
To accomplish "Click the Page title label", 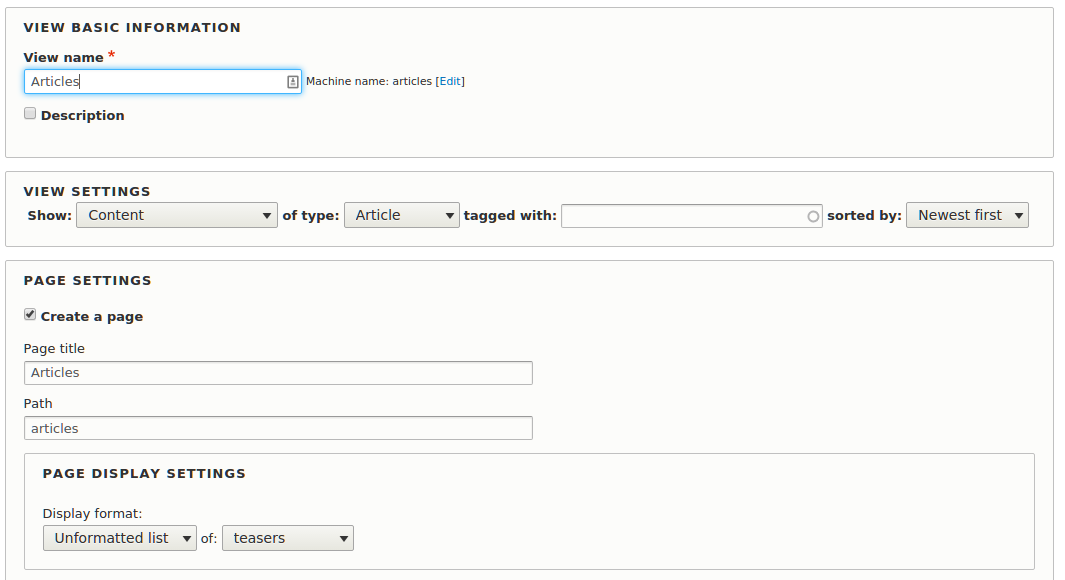I will point(54,349).
